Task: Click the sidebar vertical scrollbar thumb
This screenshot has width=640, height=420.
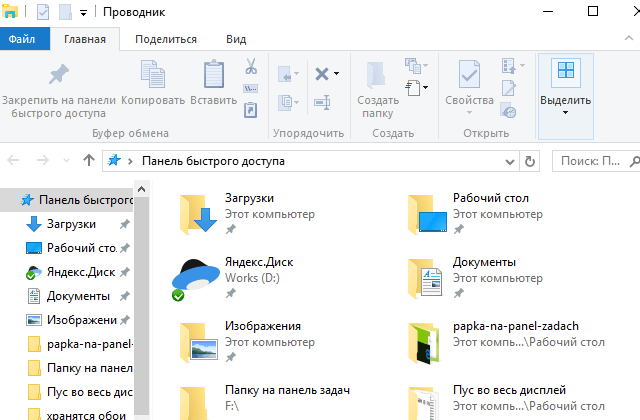Action: click(142, 306)
